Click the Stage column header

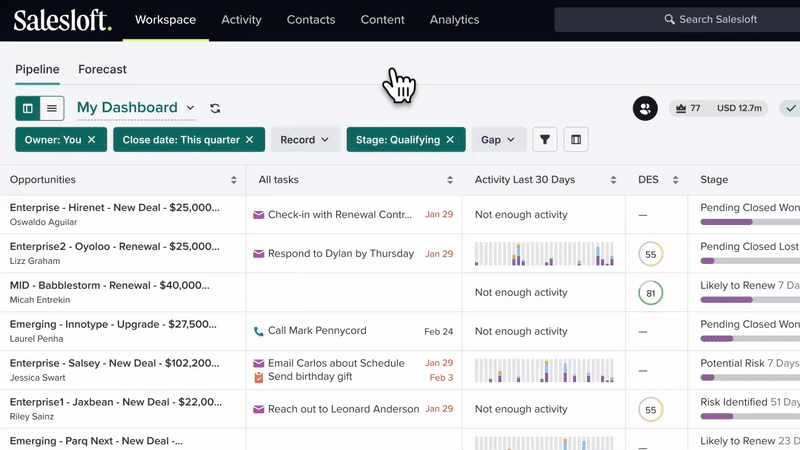click(714, 180)
